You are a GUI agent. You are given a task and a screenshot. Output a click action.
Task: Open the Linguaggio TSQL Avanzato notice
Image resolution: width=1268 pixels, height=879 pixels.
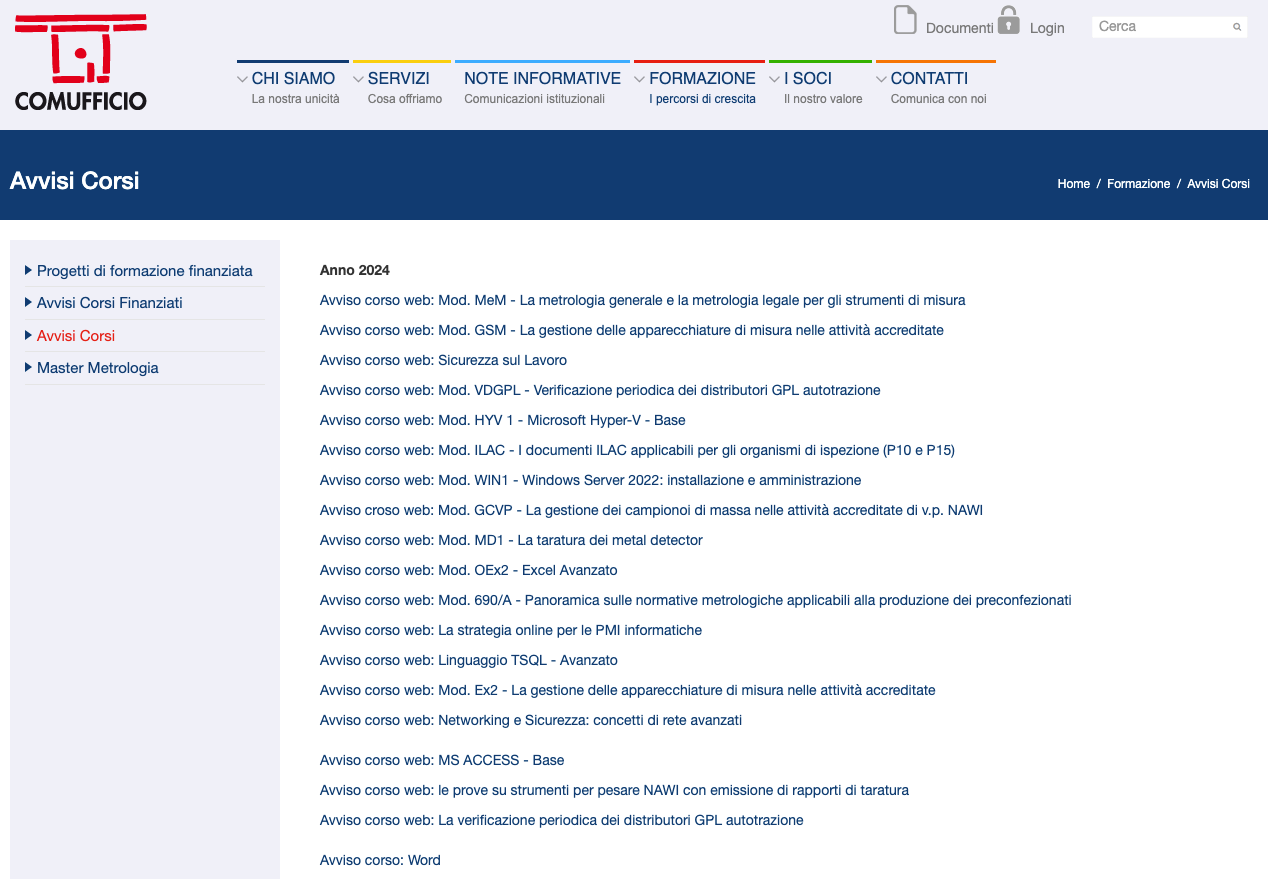point(469,660)
